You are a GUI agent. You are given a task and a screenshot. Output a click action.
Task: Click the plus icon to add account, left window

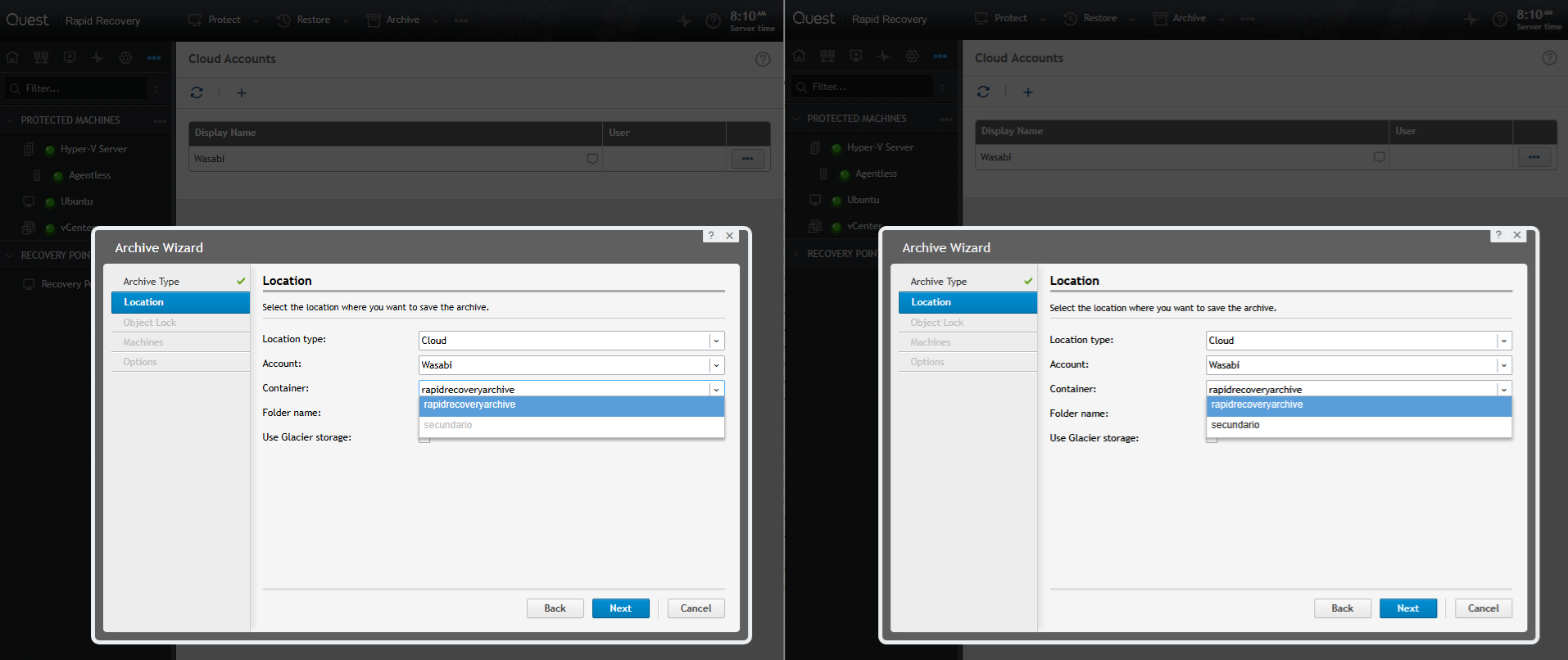[x=242, y=93]
